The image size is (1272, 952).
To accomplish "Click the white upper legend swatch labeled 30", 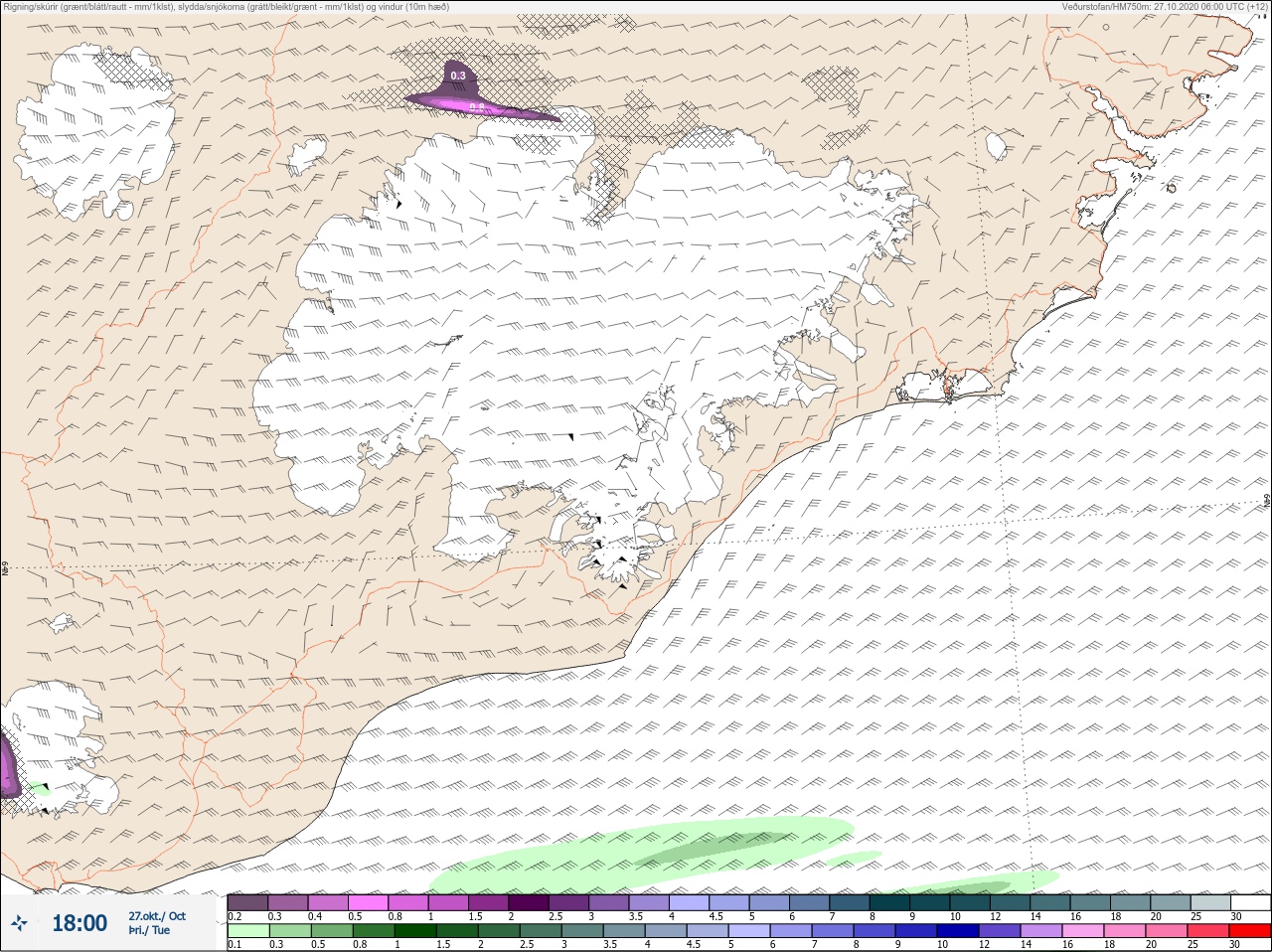I will coord(1250,902).
